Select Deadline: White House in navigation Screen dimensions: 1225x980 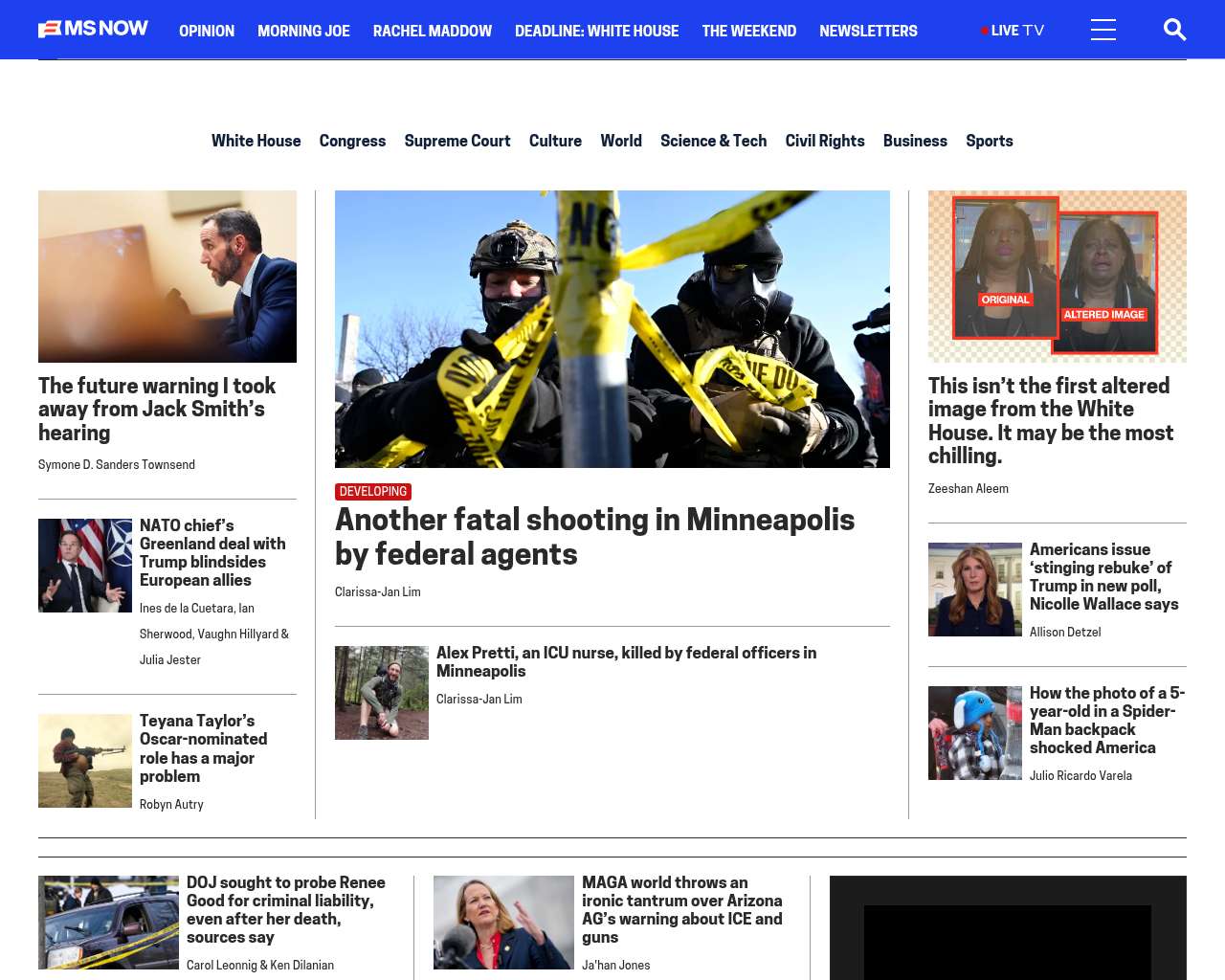tap(596, 31)
